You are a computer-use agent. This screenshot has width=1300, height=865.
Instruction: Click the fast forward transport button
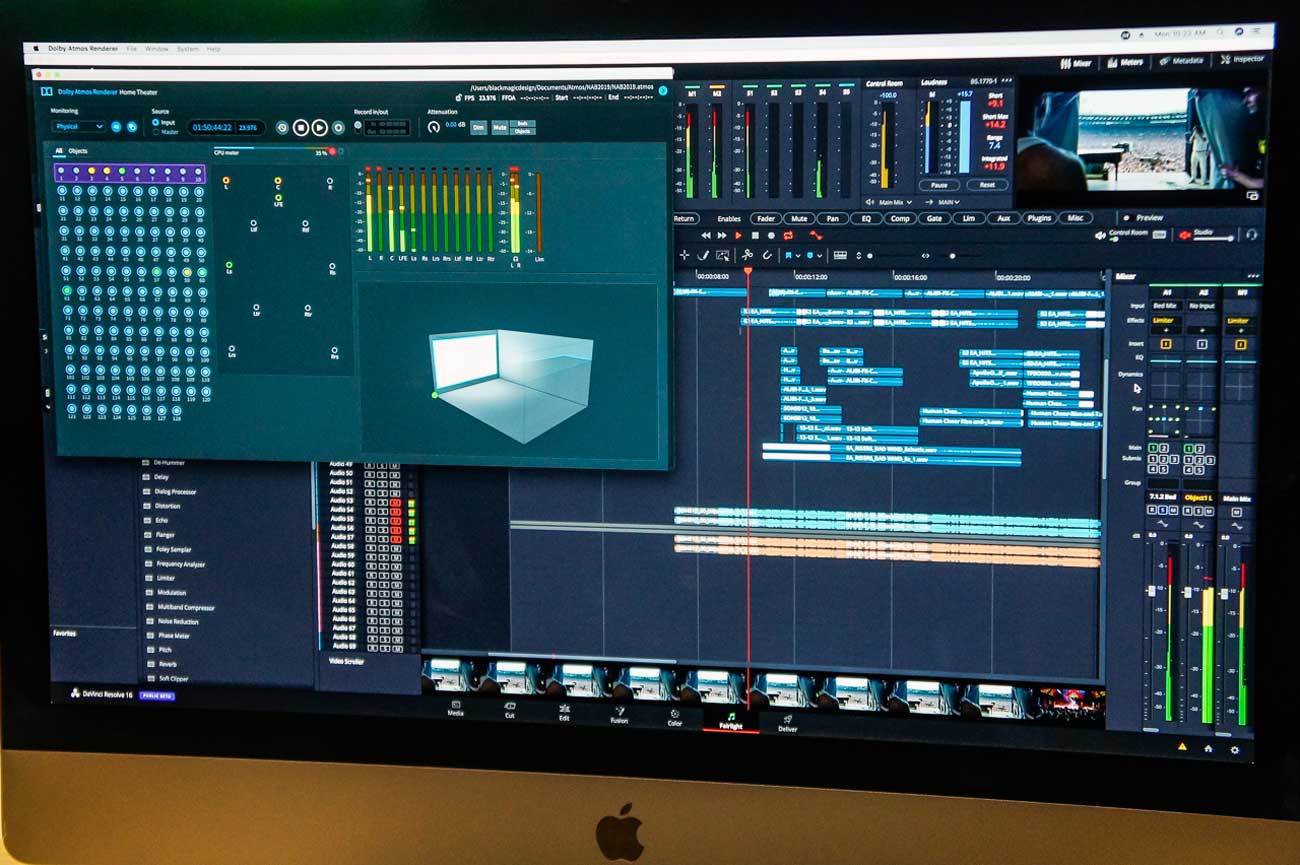coord(721,235)
